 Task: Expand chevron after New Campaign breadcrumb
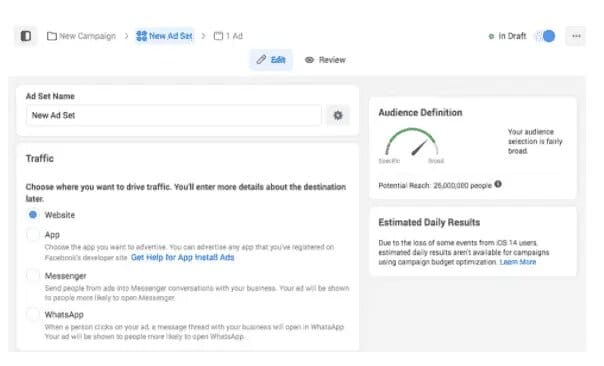click(x=126, y=36)
